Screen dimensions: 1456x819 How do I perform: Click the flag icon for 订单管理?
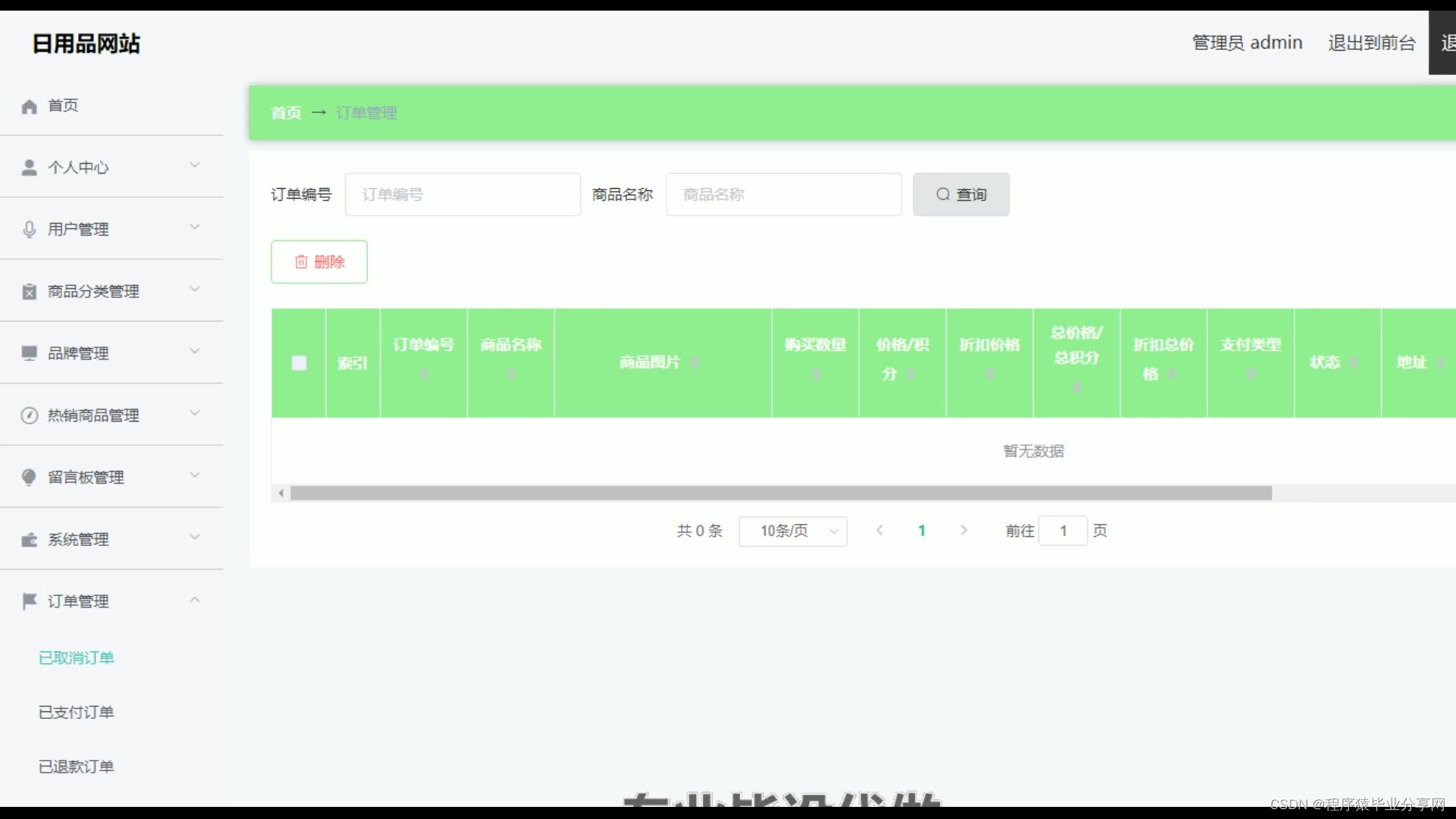pyautogui.click(x=29, y=601)
